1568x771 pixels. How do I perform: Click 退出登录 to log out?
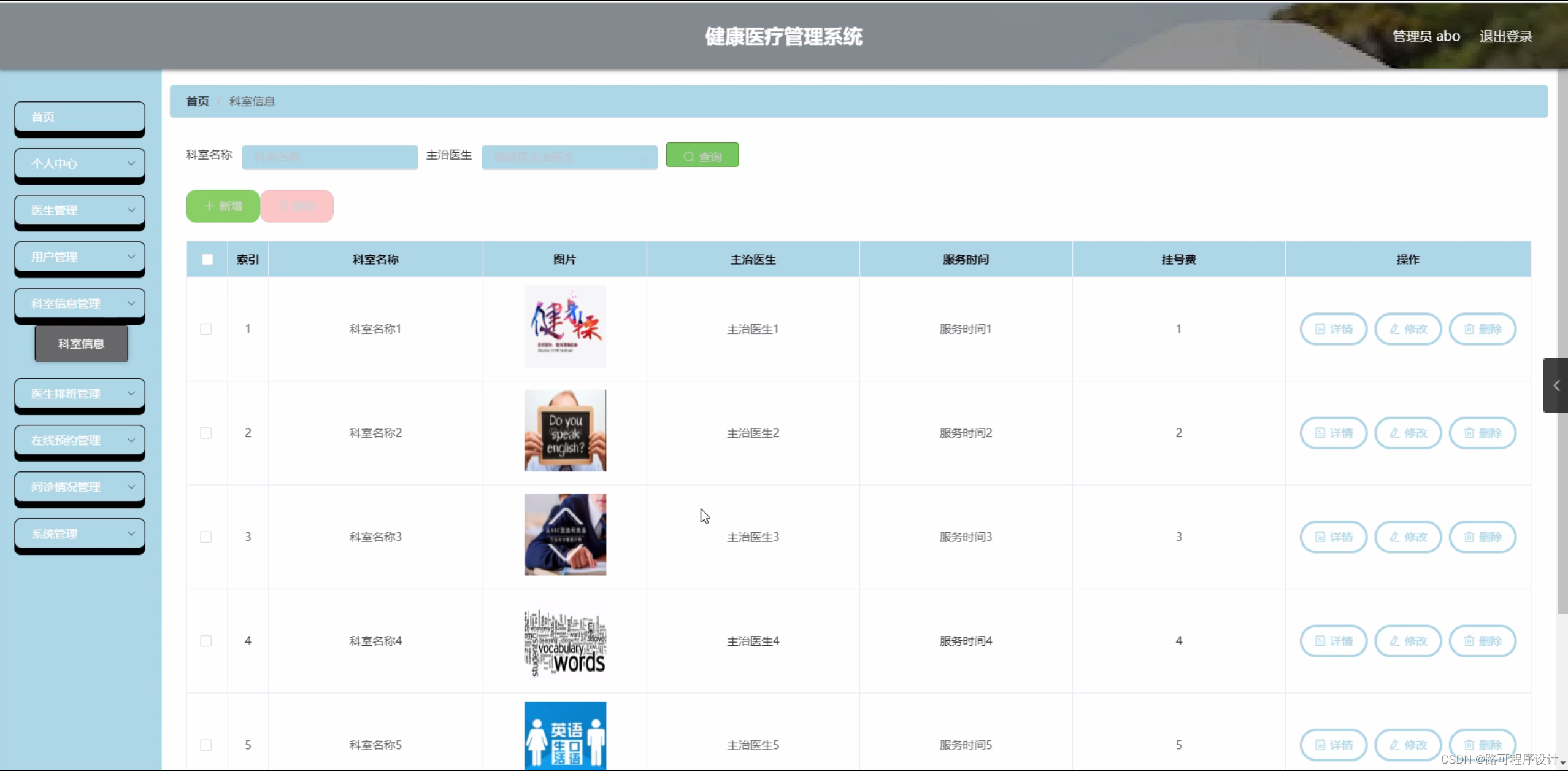click(x=1505, y=36)
